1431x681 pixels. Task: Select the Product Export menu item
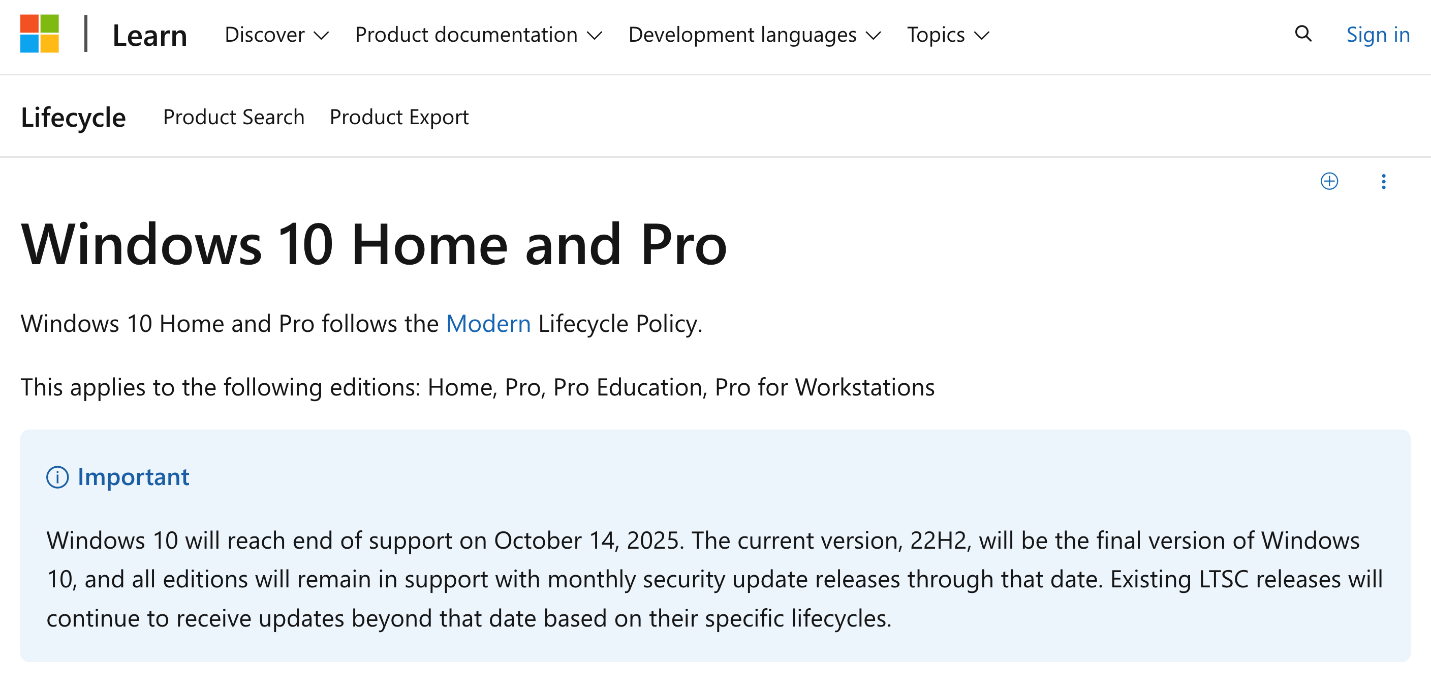click(x=399, y=117)
